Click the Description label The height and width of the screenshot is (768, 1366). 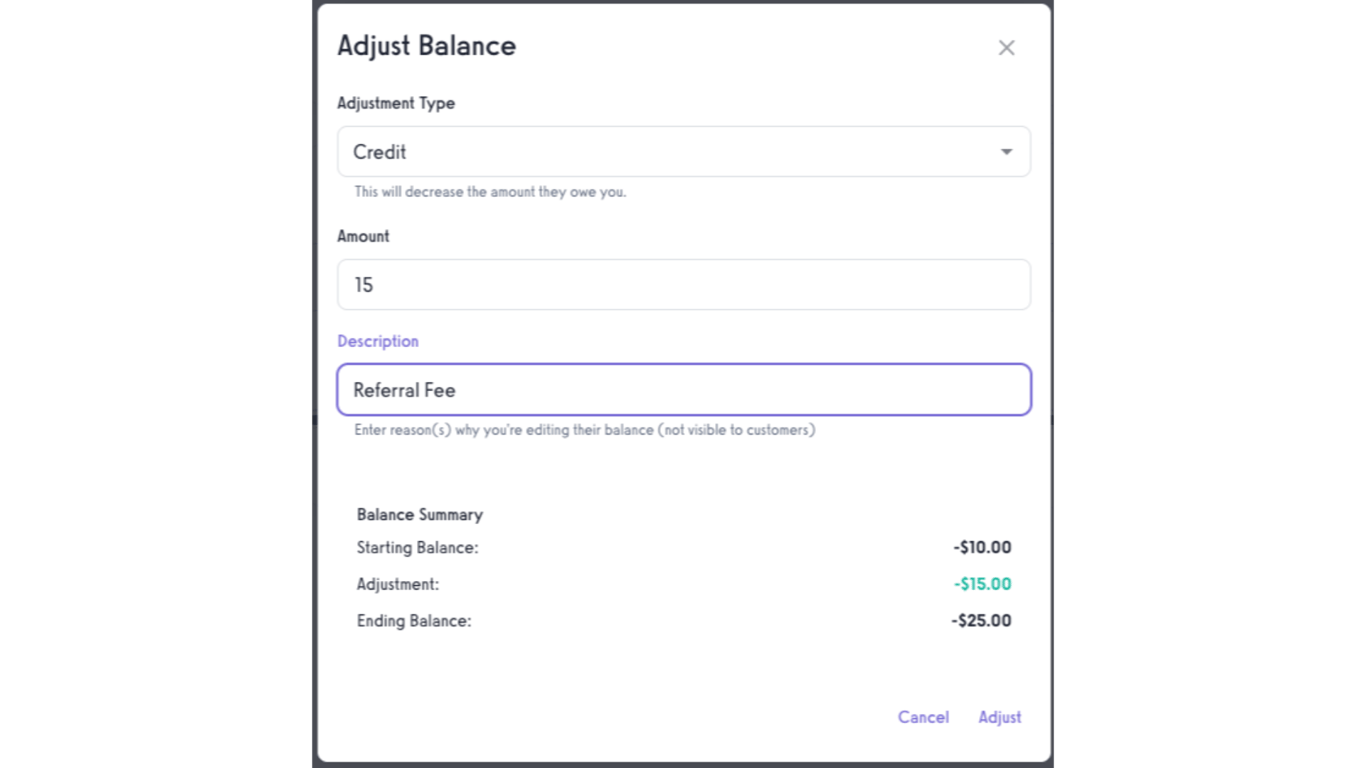[378, 341]
